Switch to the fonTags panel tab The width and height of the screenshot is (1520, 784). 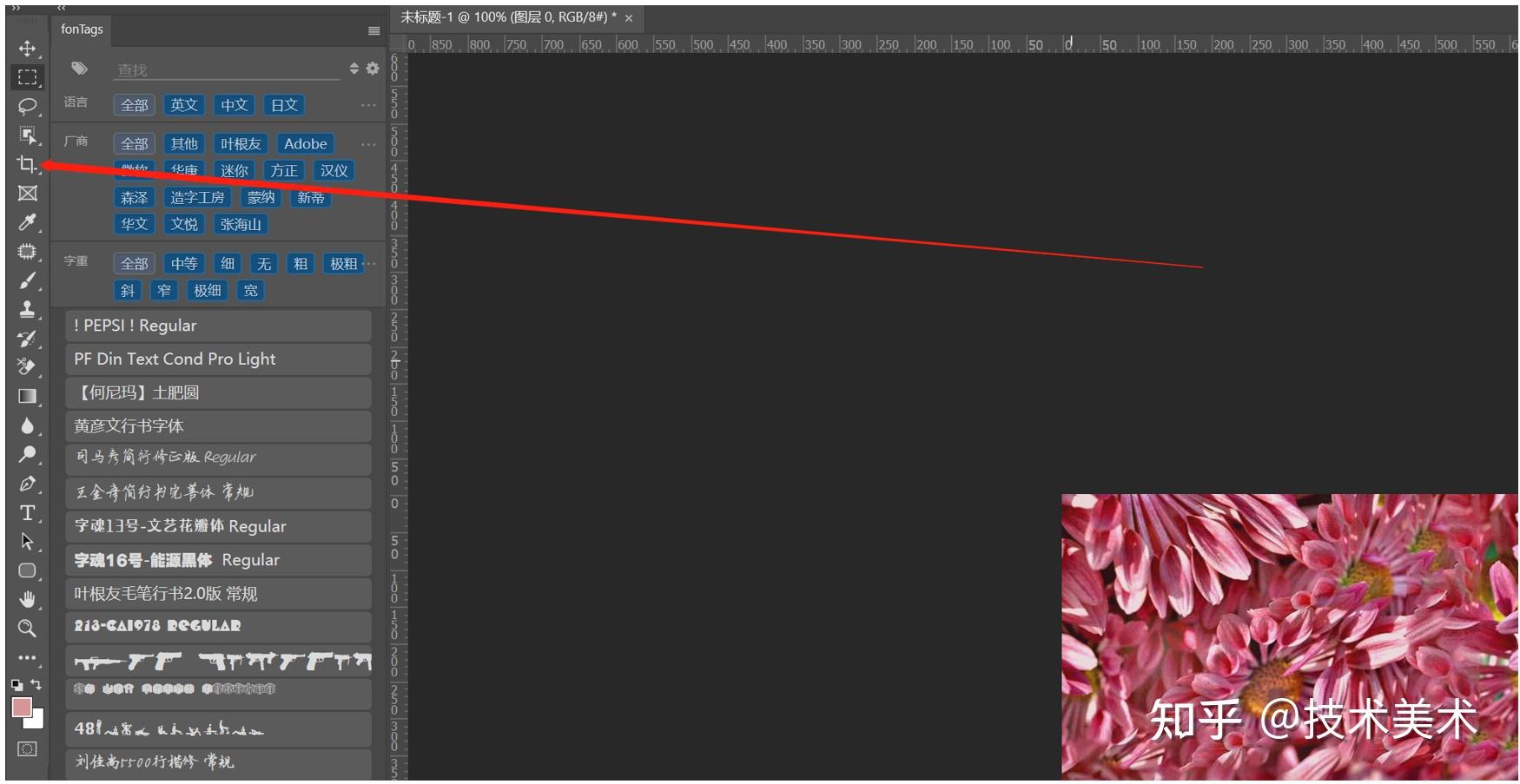click(82, 30)
